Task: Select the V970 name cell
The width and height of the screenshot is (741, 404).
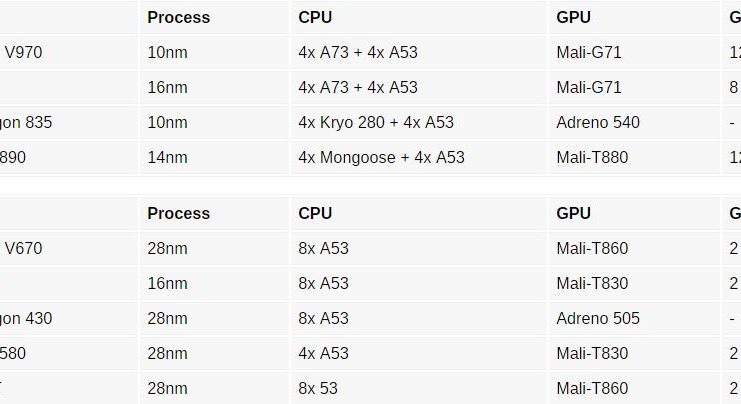Action: tap(24, 53)
